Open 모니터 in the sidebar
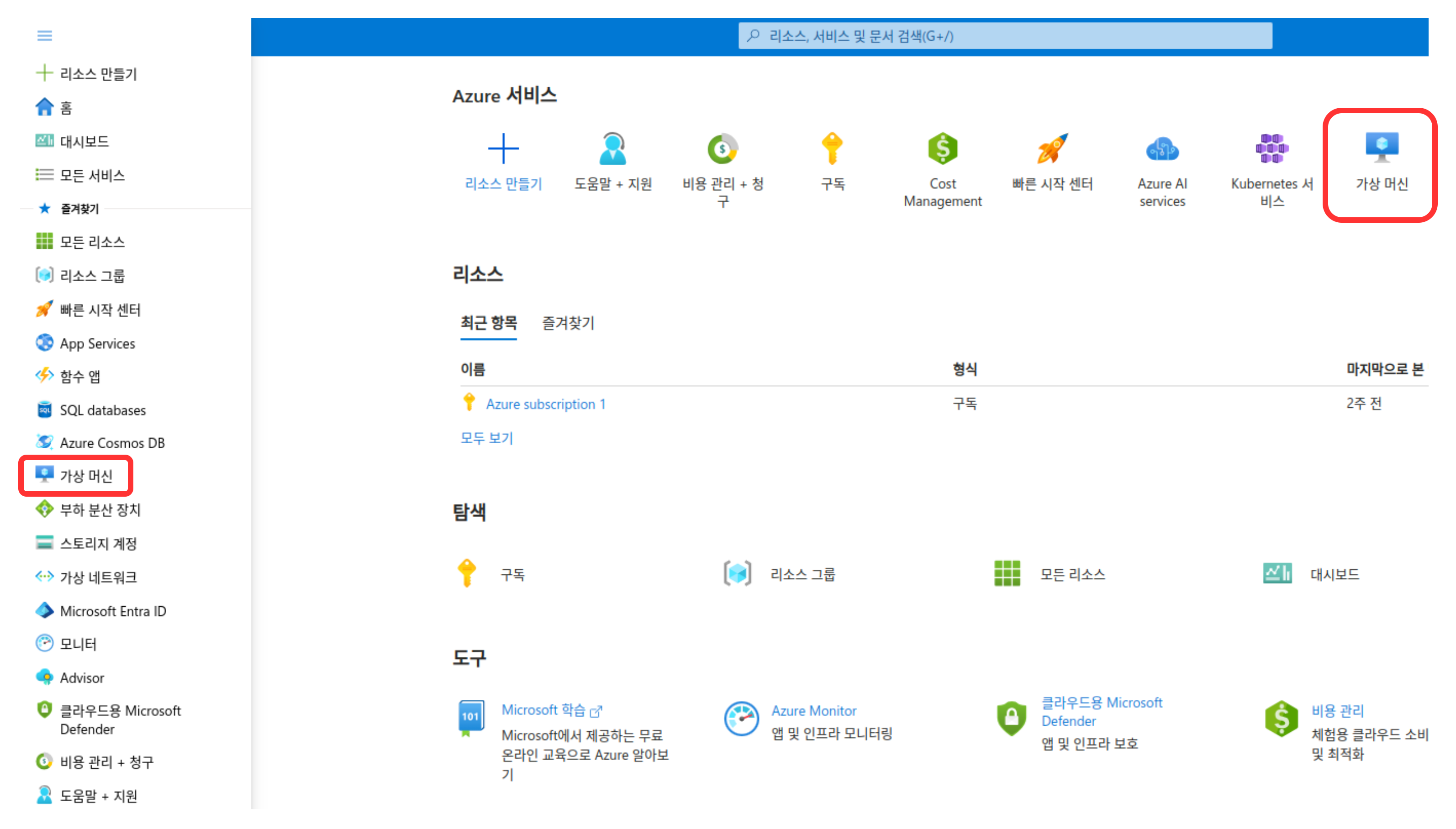This screenshot has width=1456, height=829. [x=67, y=643]
